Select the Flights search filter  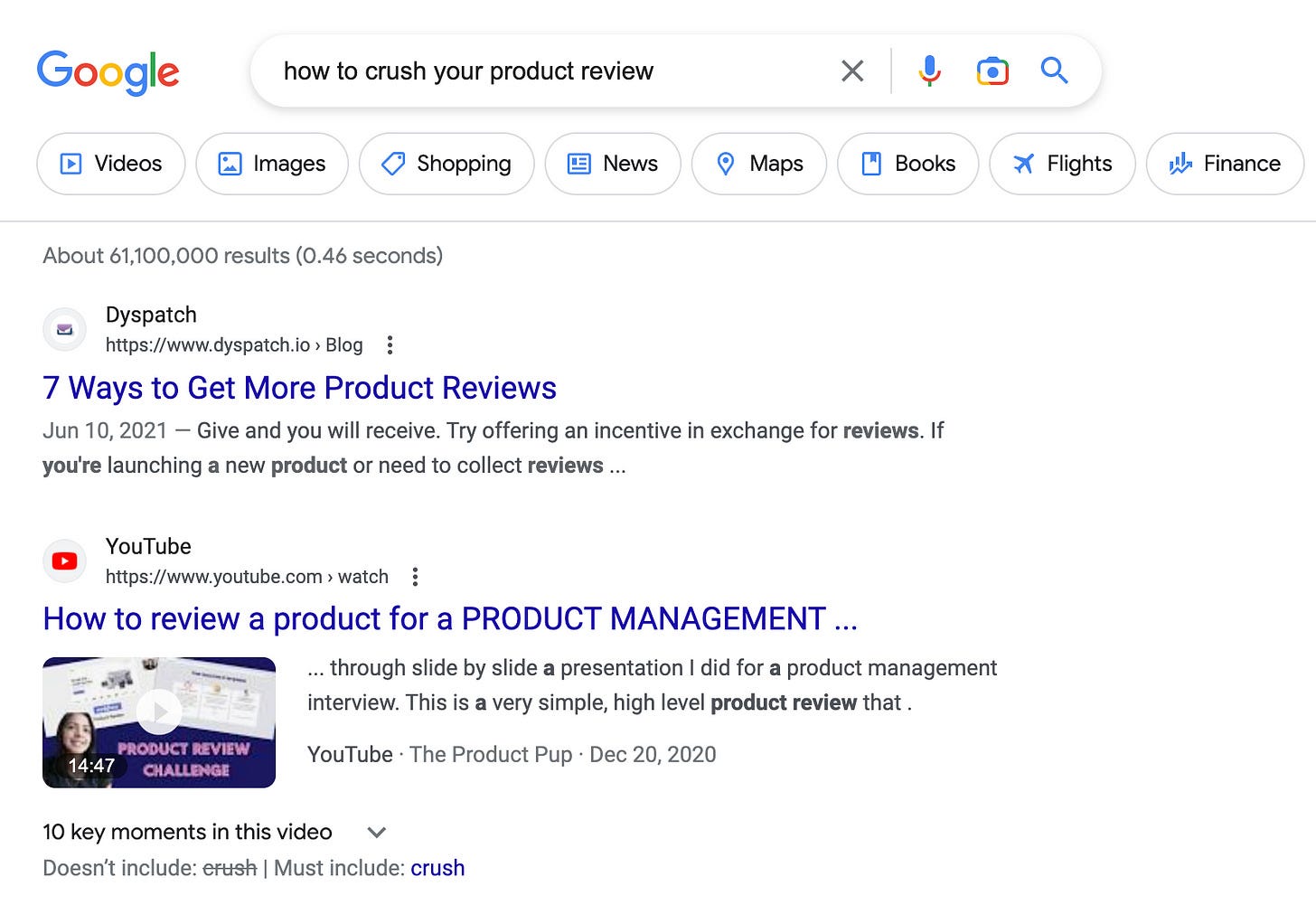[x=1062, y=164]
